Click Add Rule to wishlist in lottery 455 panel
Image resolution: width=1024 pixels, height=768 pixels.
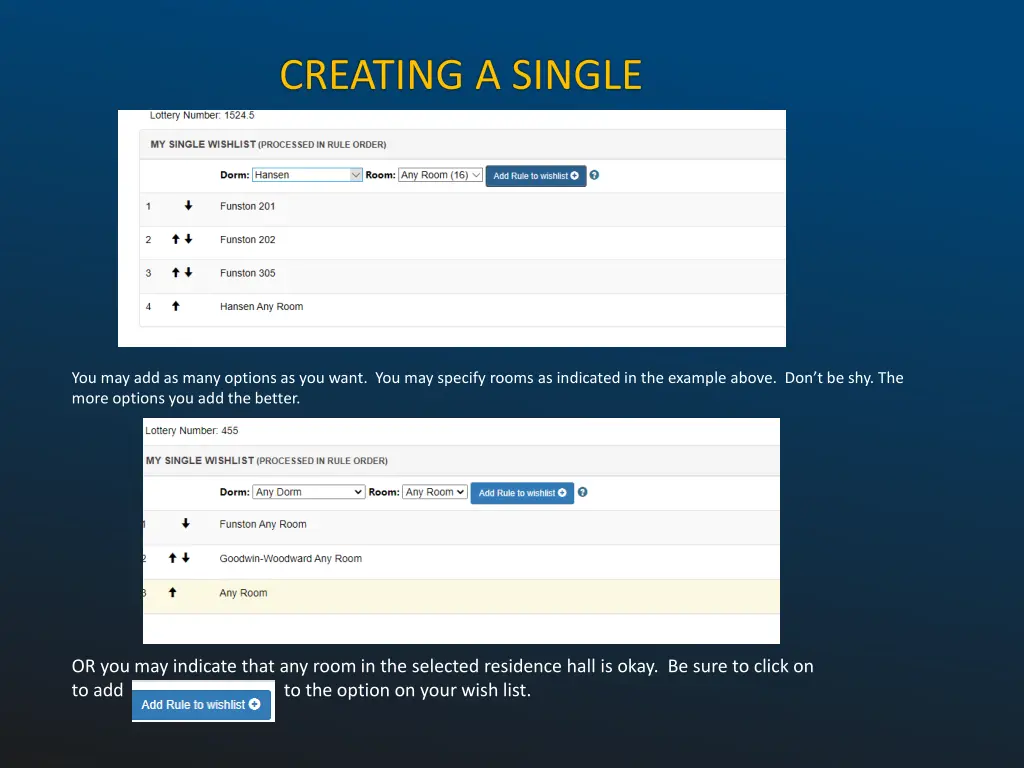click(522, 493)
